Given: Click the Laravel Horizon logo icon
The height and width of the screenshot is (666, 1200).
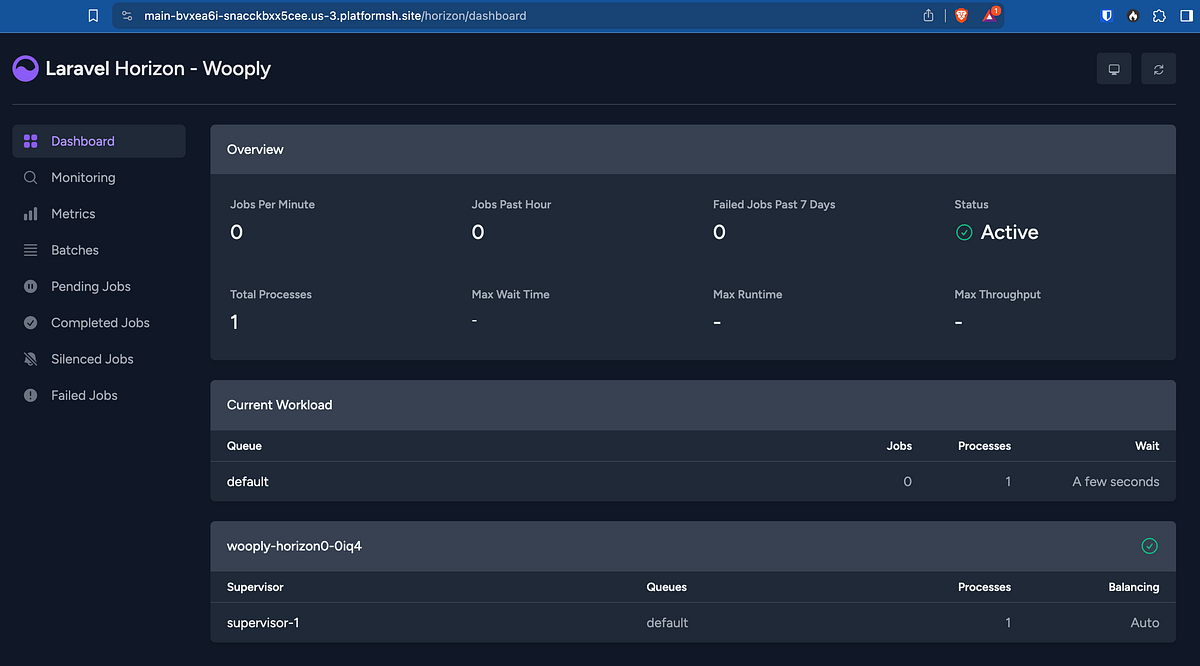Looking at the screenshot, I should point(25,68).
